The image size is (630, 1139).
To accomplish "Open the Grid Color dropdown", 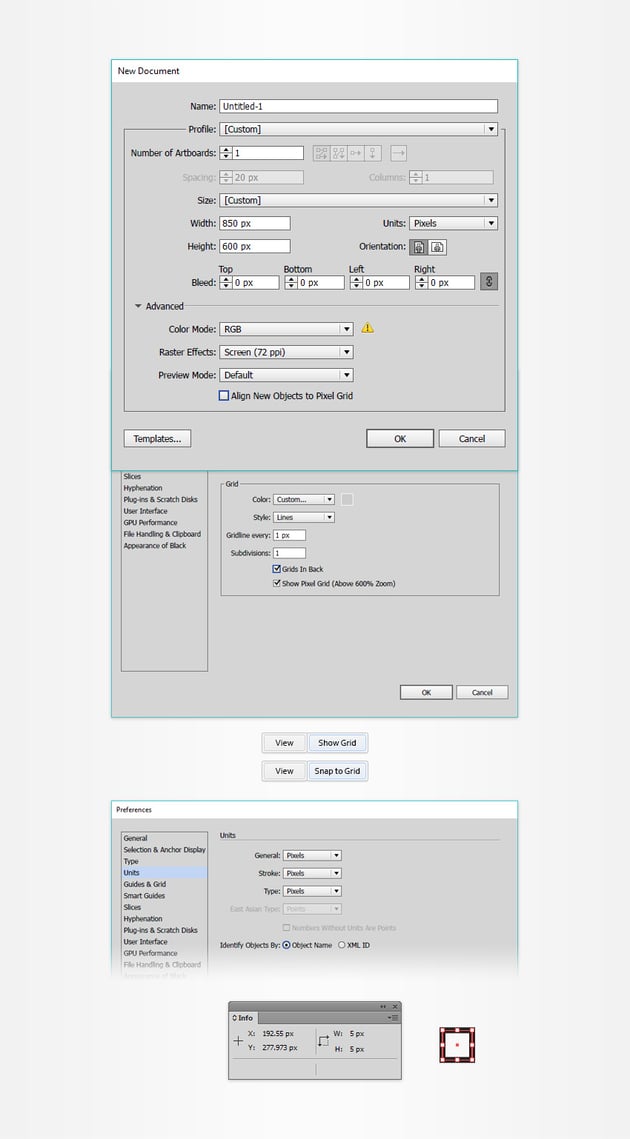I will [304, 500].
